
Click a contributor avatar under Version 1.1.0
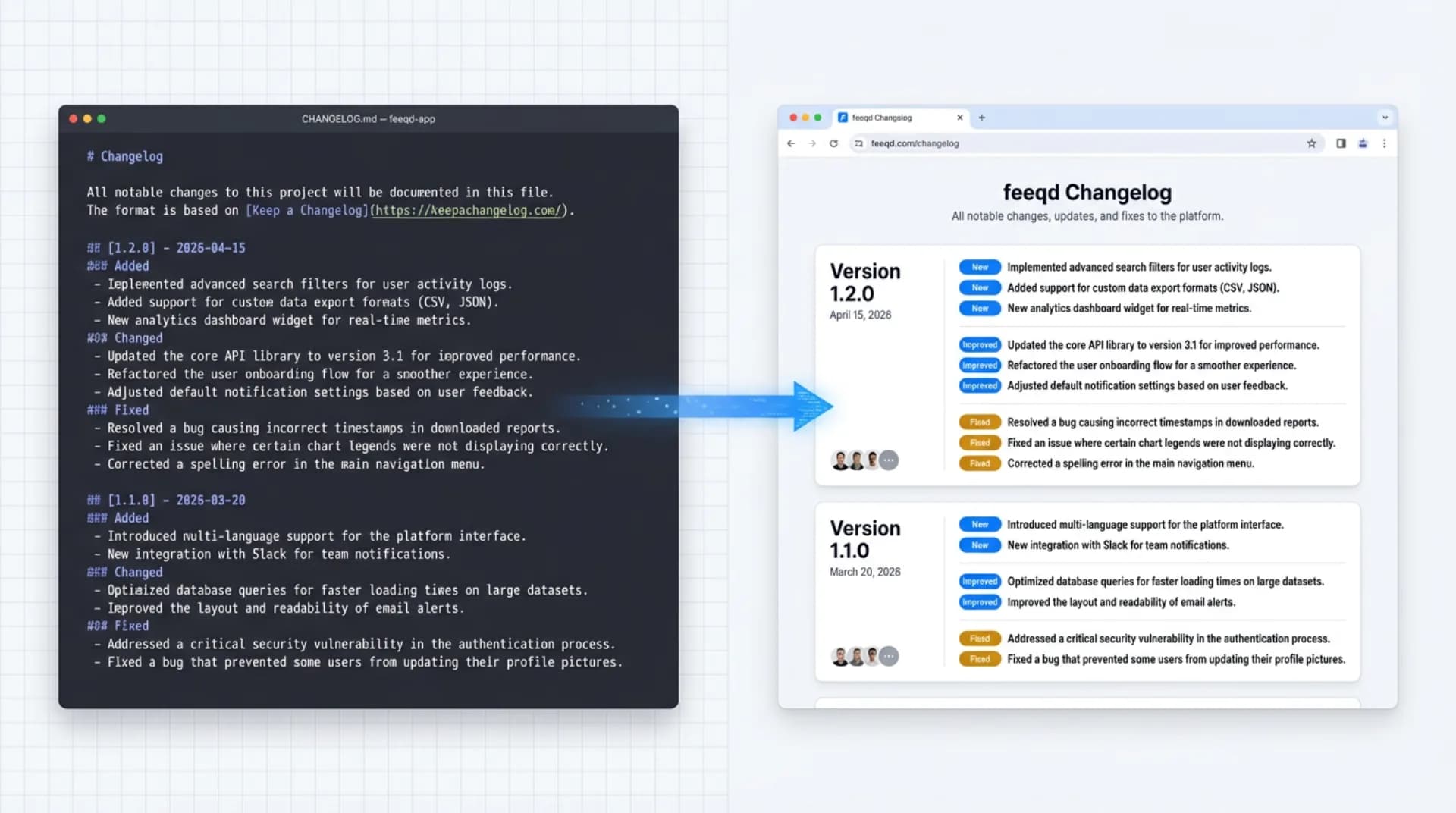point(839,657)
